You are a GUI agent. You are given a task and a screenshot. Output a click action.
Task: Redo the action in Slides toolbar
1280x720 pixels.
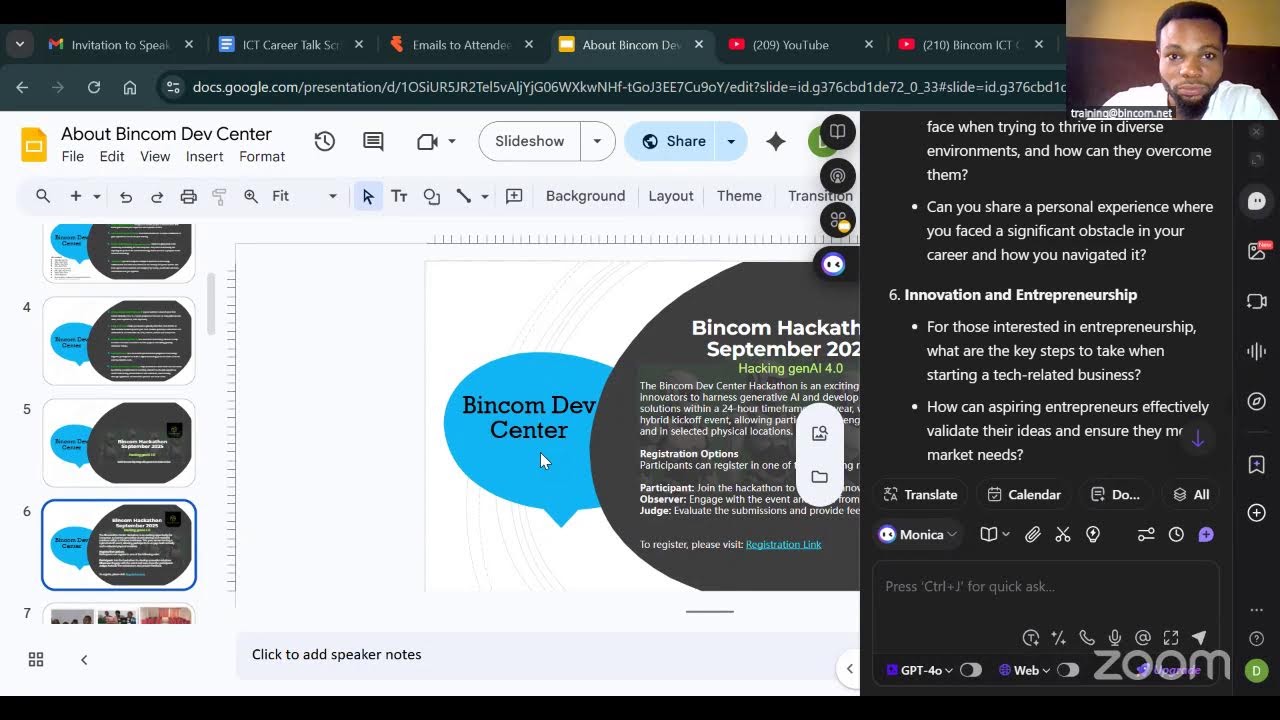point(157,196)
